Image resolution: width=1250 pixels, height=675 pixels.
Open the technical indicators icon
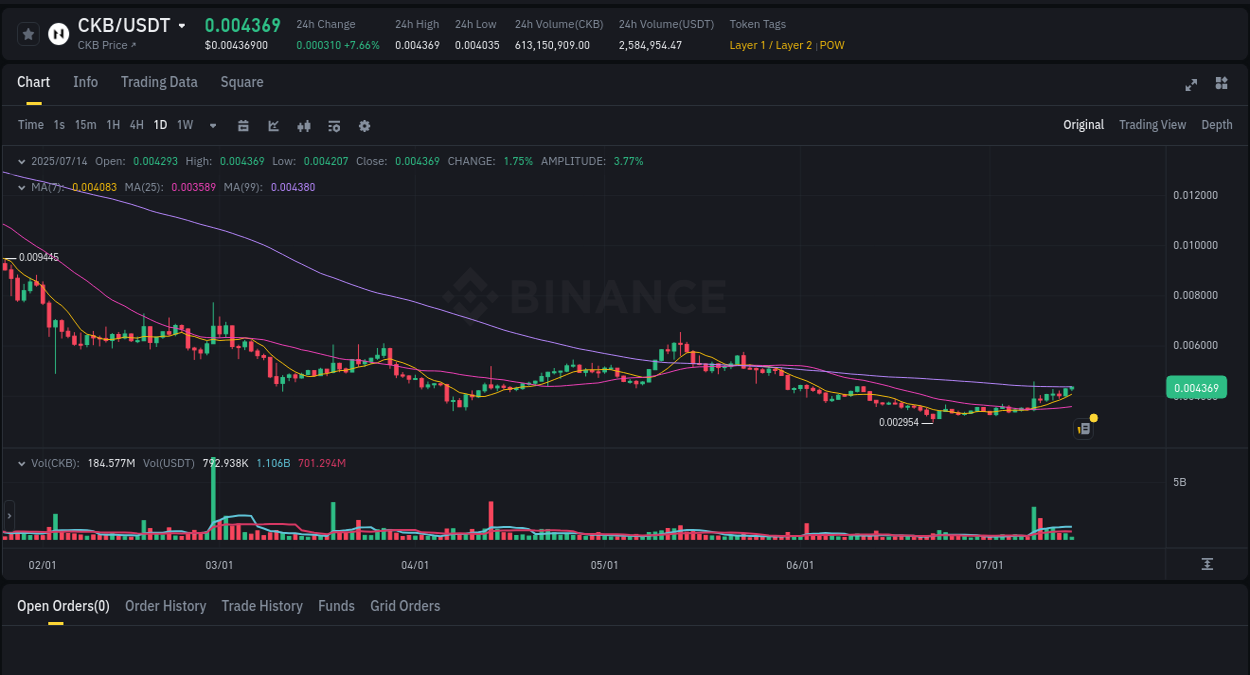333,125
